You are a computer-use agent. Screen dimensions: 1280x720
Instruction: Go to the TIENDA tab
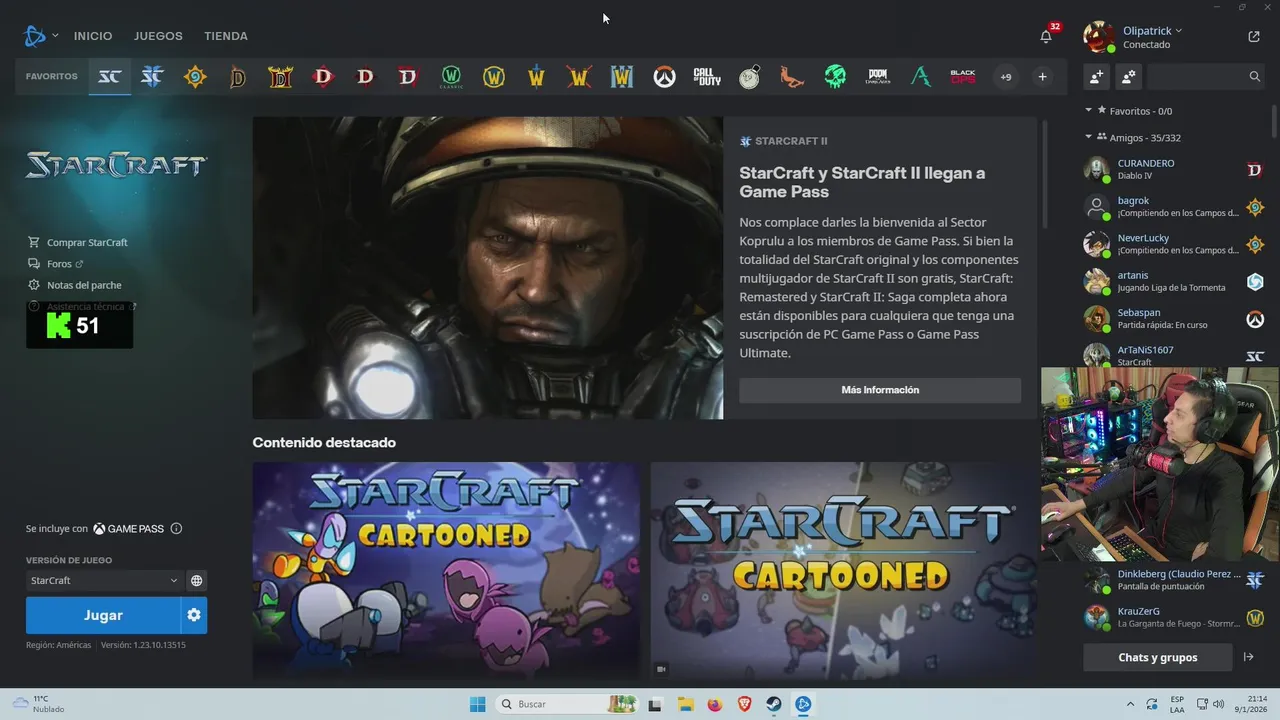pyautogui.click(x=226, y=36)
